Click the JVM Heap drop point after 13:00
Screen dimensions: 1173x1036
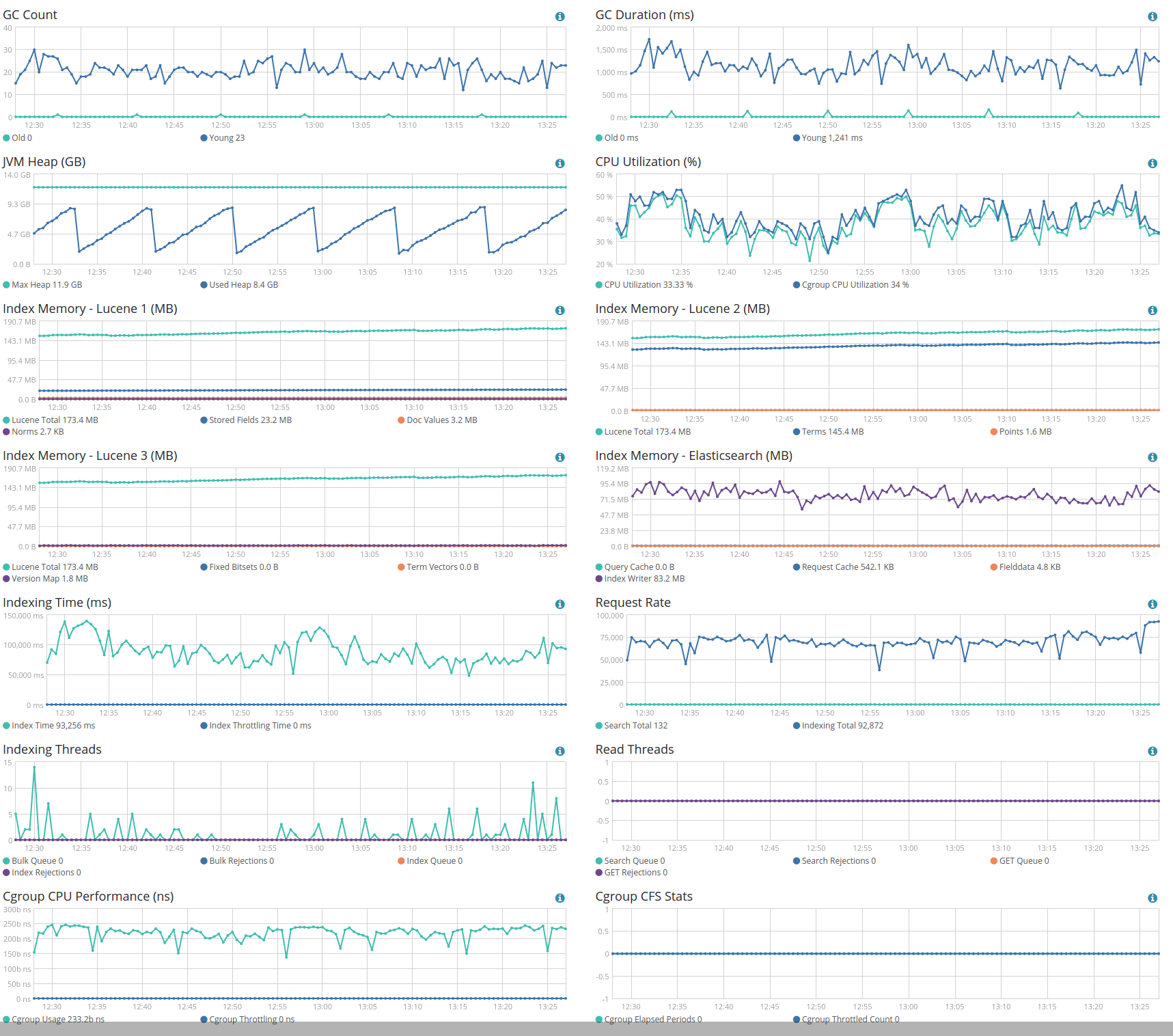point(399,254)
